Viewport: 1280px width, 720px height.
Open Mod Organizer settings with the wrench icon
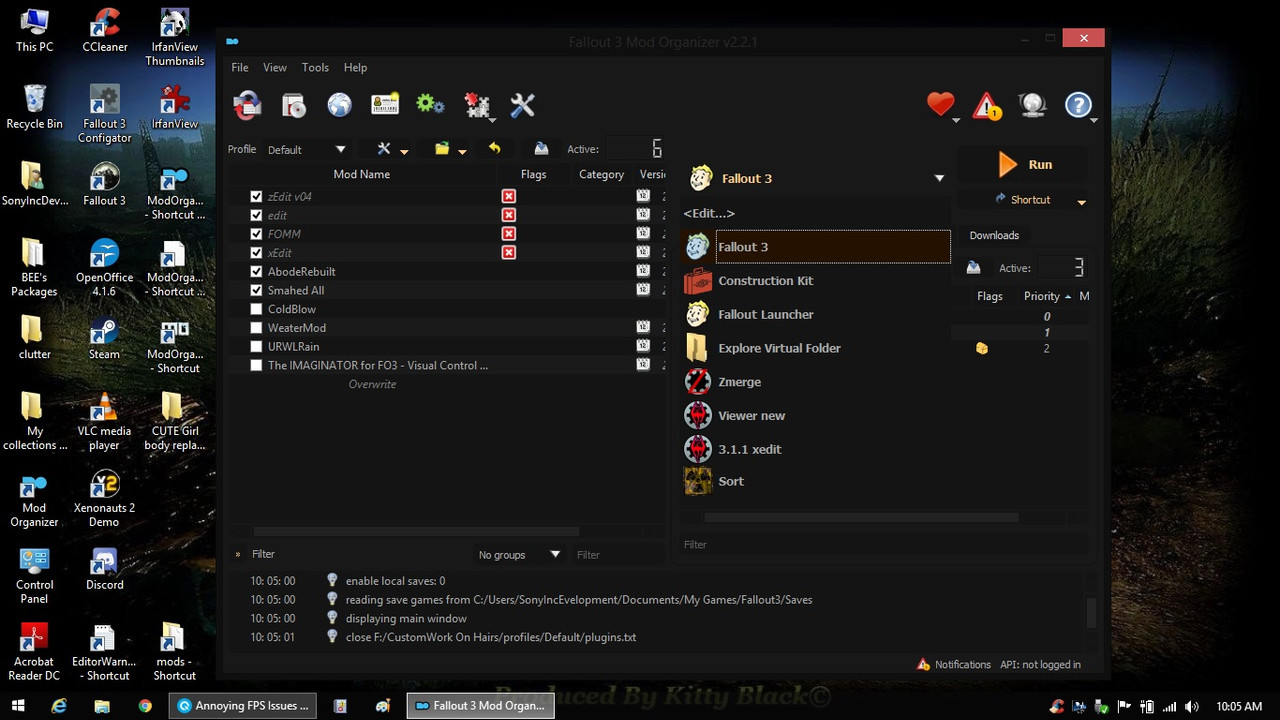523,104
